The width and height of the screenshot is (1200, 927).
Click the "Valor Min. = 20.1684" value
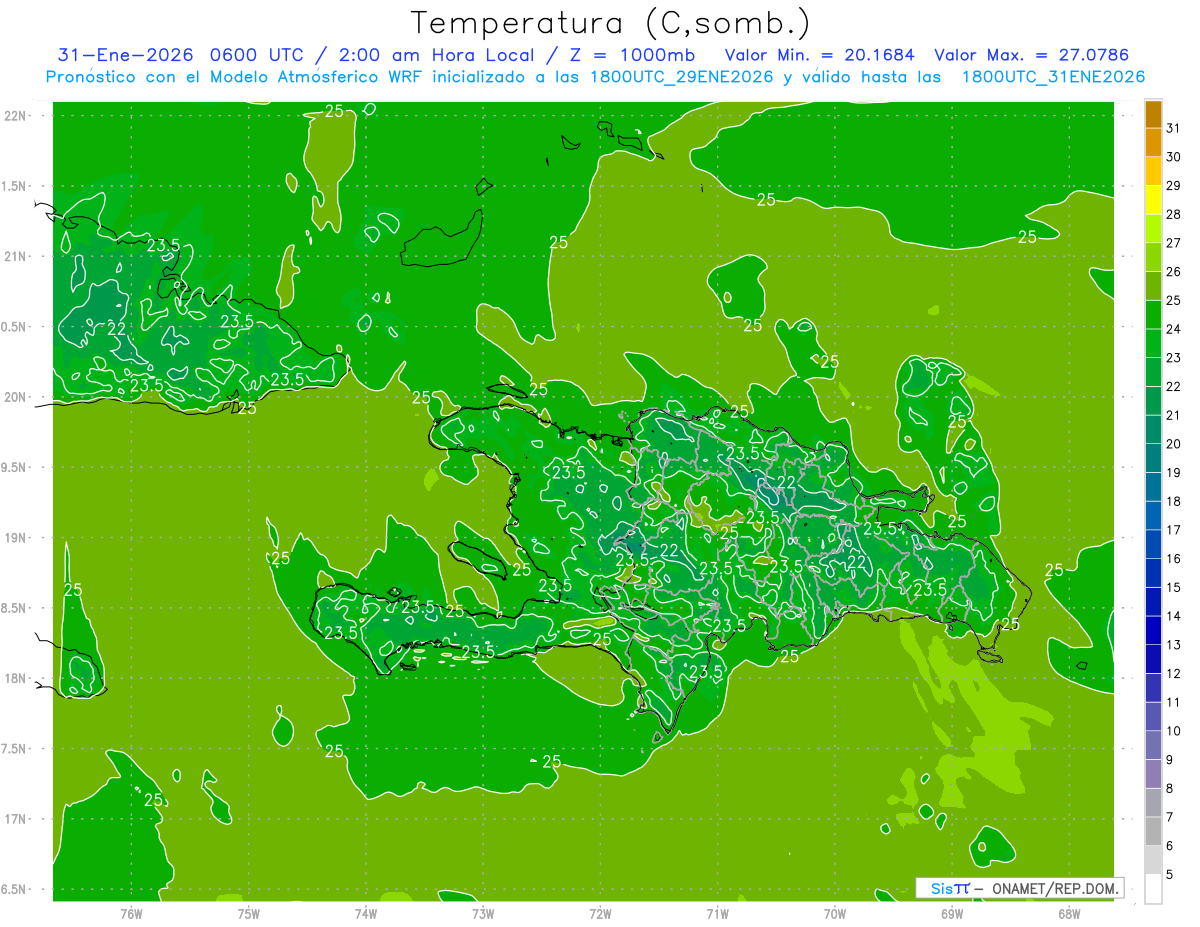(819, 54)
